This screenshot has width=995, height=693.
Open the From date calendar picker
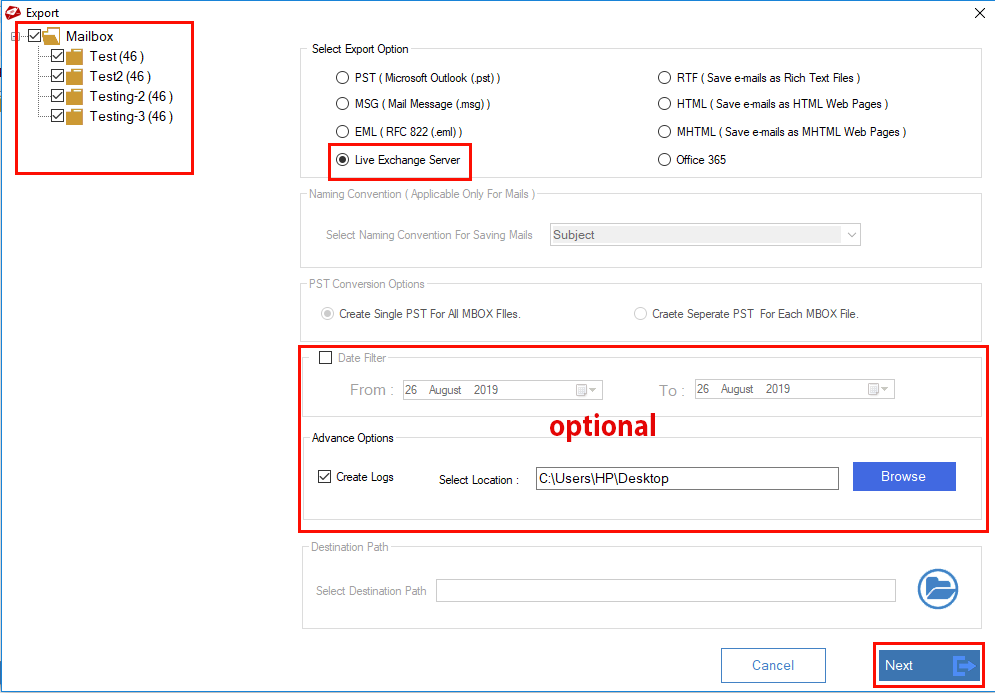click(586, 390)
